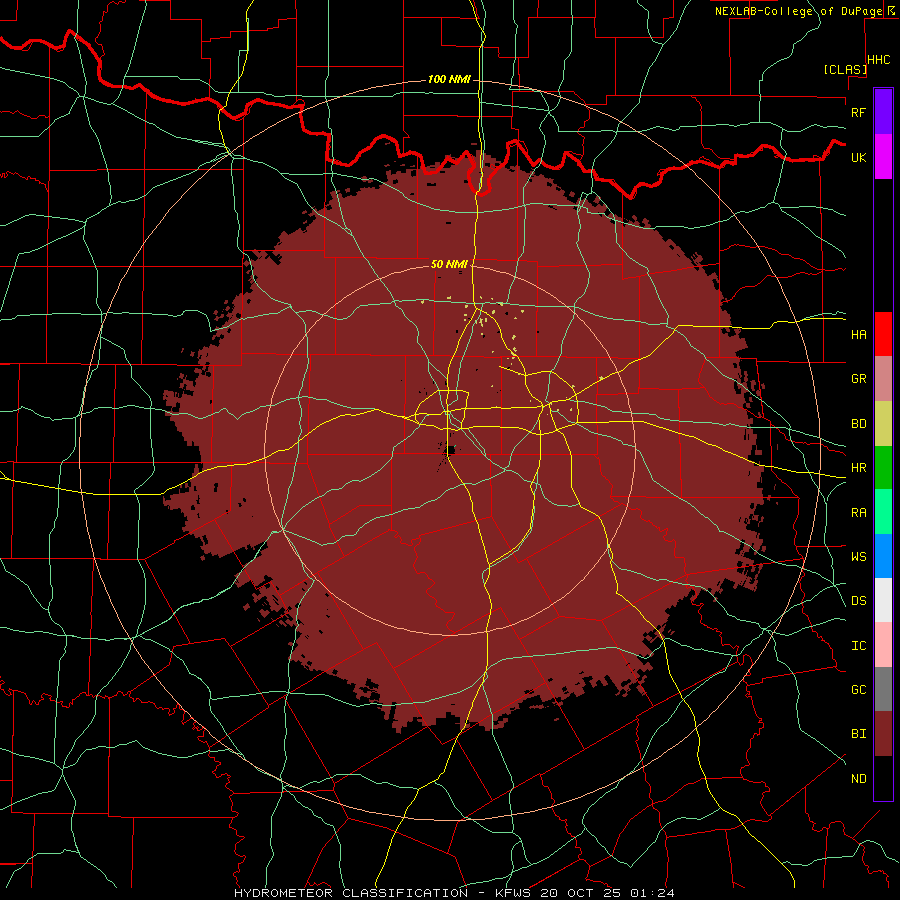Click the HA legend label
The height and width of the screenshot is (900, 900).
(858, 334)
